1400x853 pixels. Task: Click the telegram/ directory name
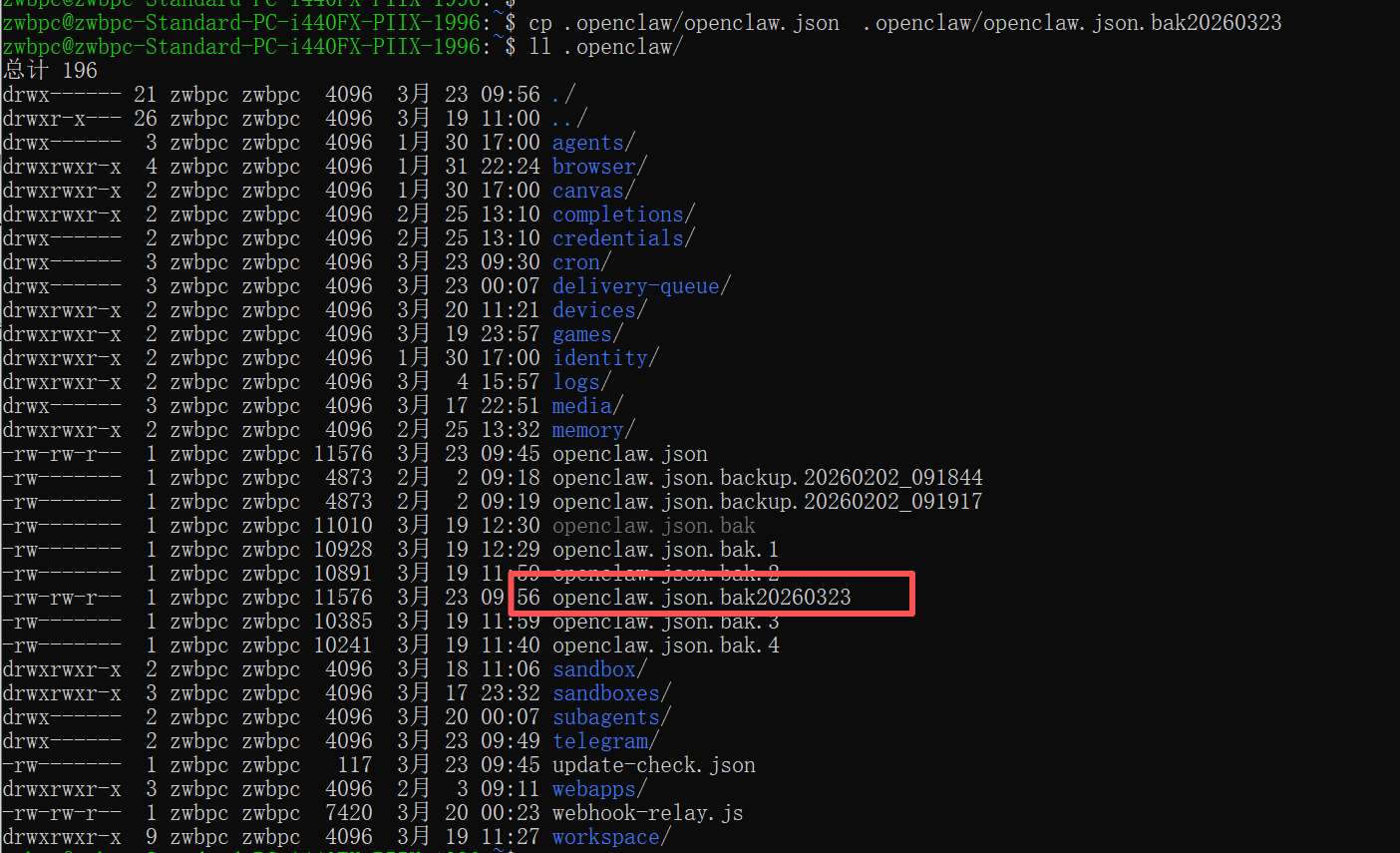tap(604, 741)
